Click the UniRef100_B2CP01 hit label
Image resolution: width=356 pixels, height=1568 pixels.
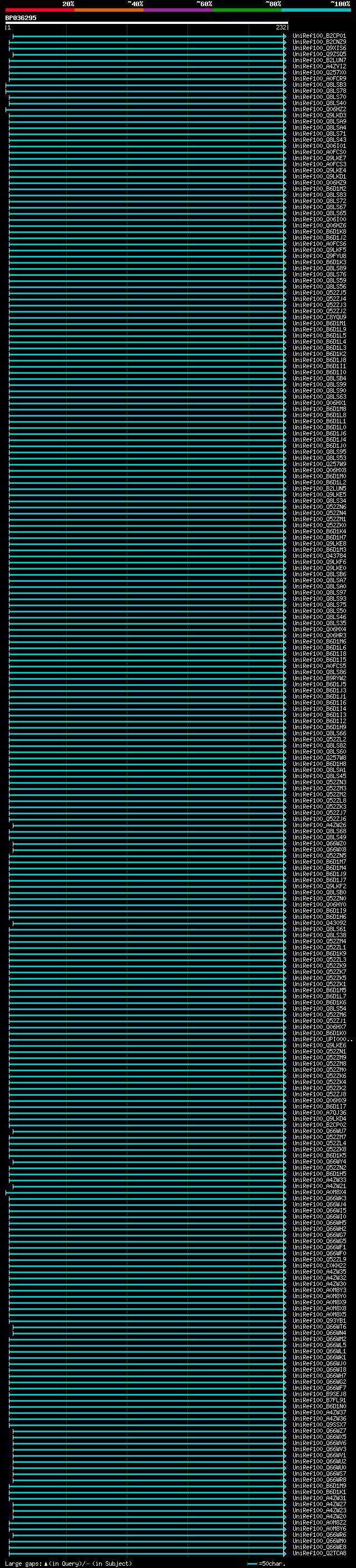(319, 36)
